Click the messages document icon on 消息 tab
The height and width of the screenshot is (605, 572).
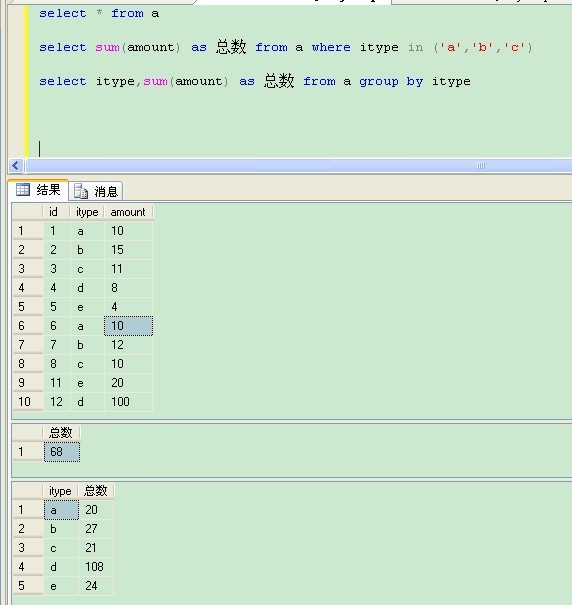81,191
